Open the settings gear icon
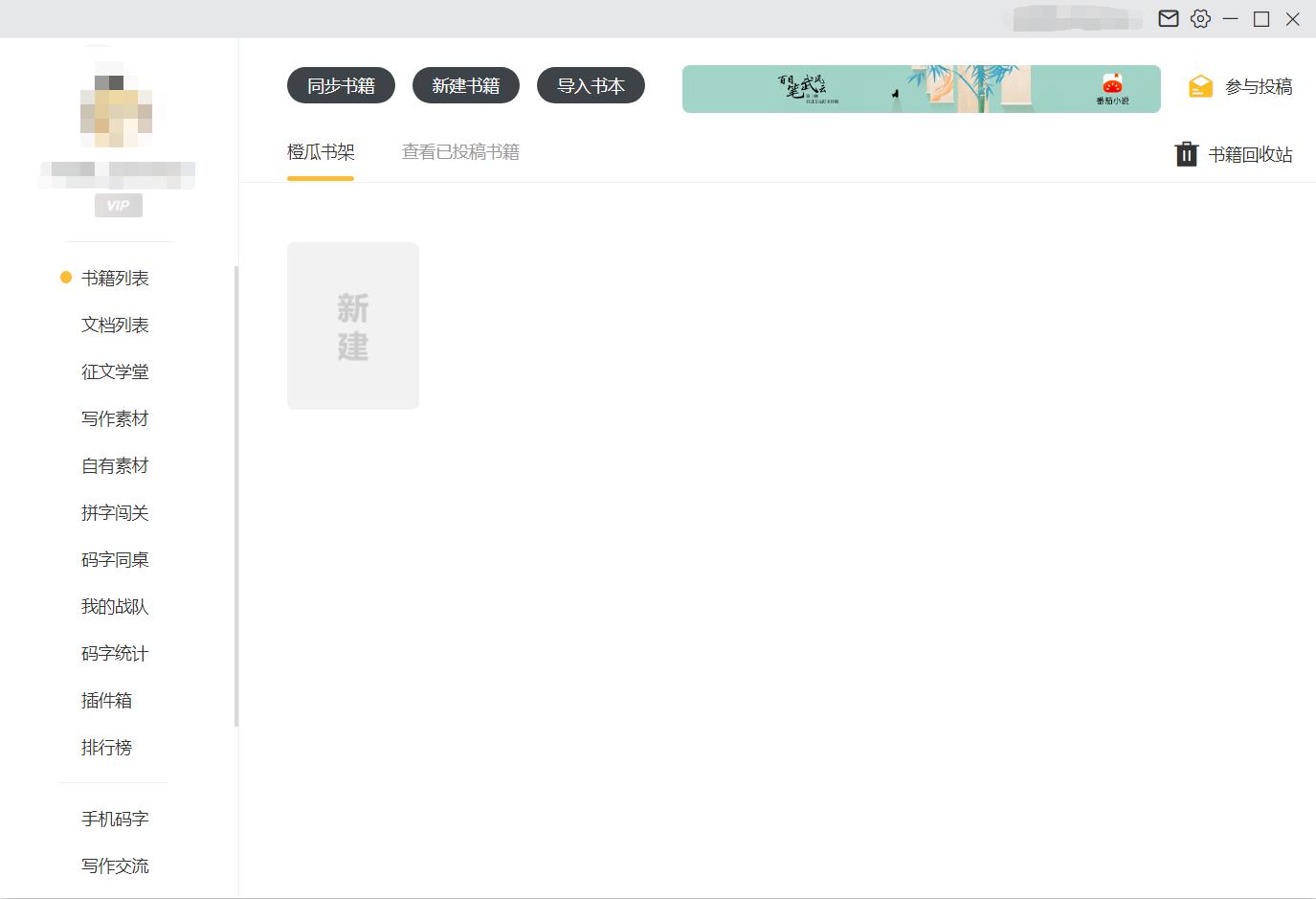 click(1200, 18)
